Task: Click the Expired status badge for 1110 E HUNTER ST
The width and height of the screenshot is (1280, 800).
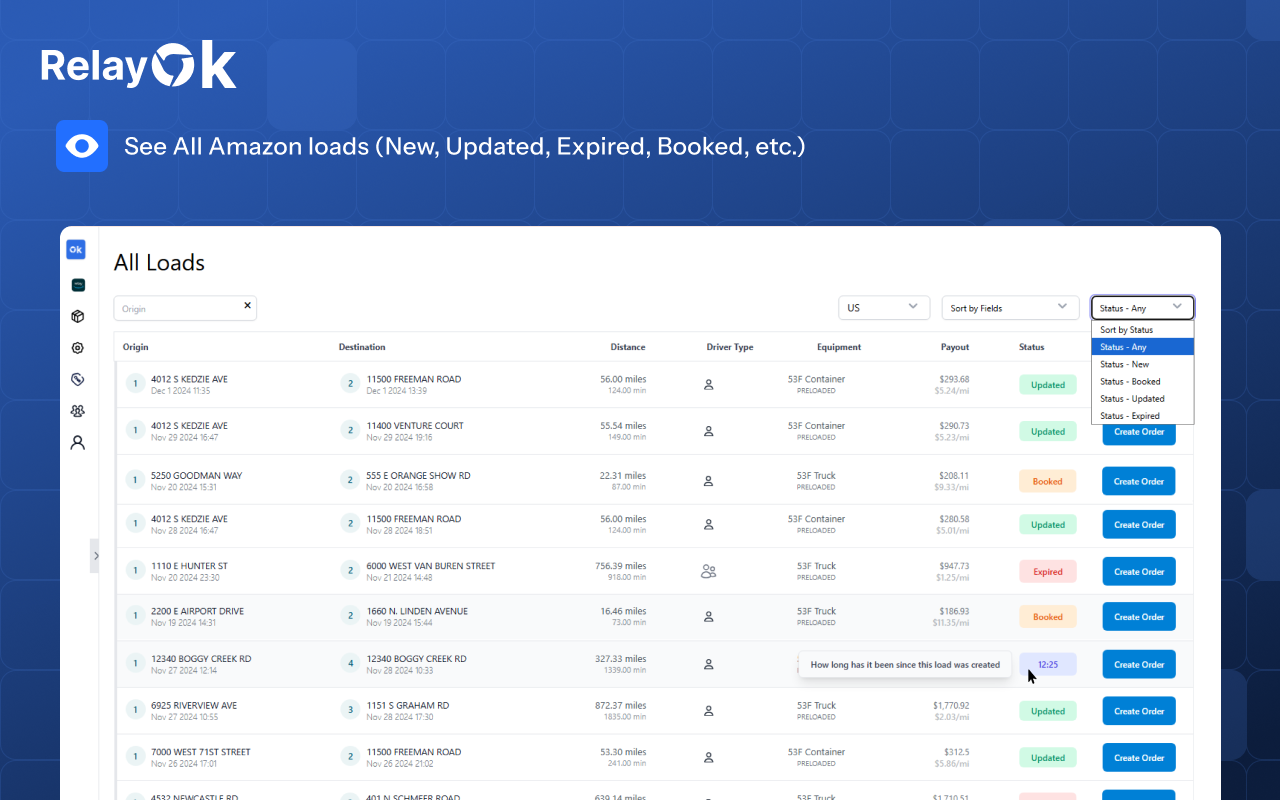Action: pyautogui.click(x=1048, y=572)
